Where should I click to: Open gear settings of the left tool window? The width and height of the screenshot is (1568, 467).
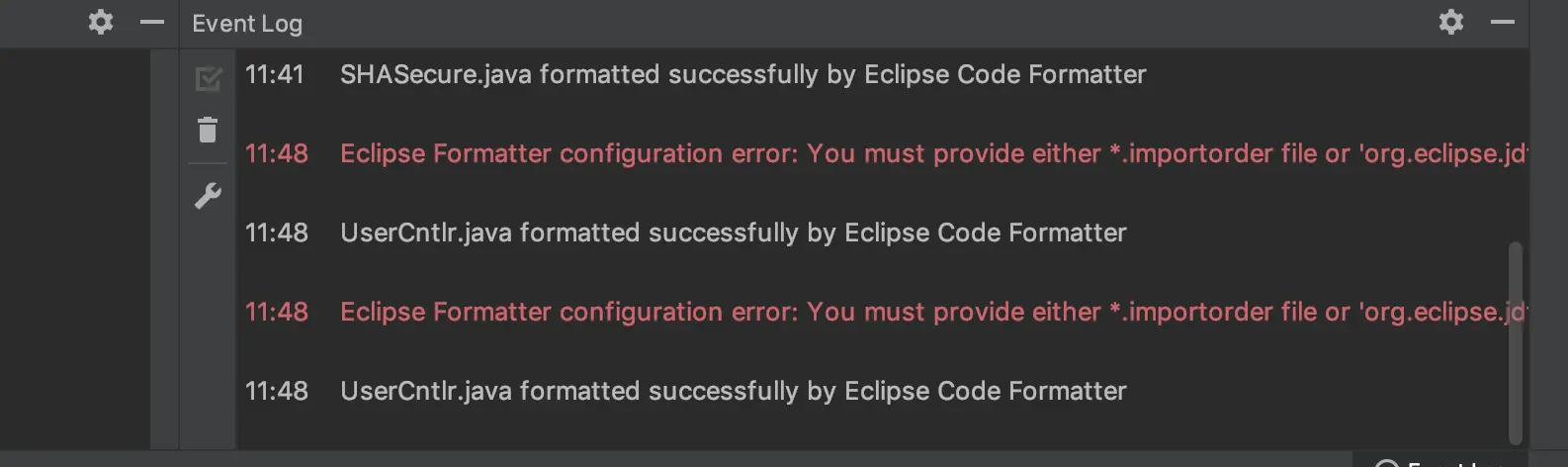coord(100,22)
